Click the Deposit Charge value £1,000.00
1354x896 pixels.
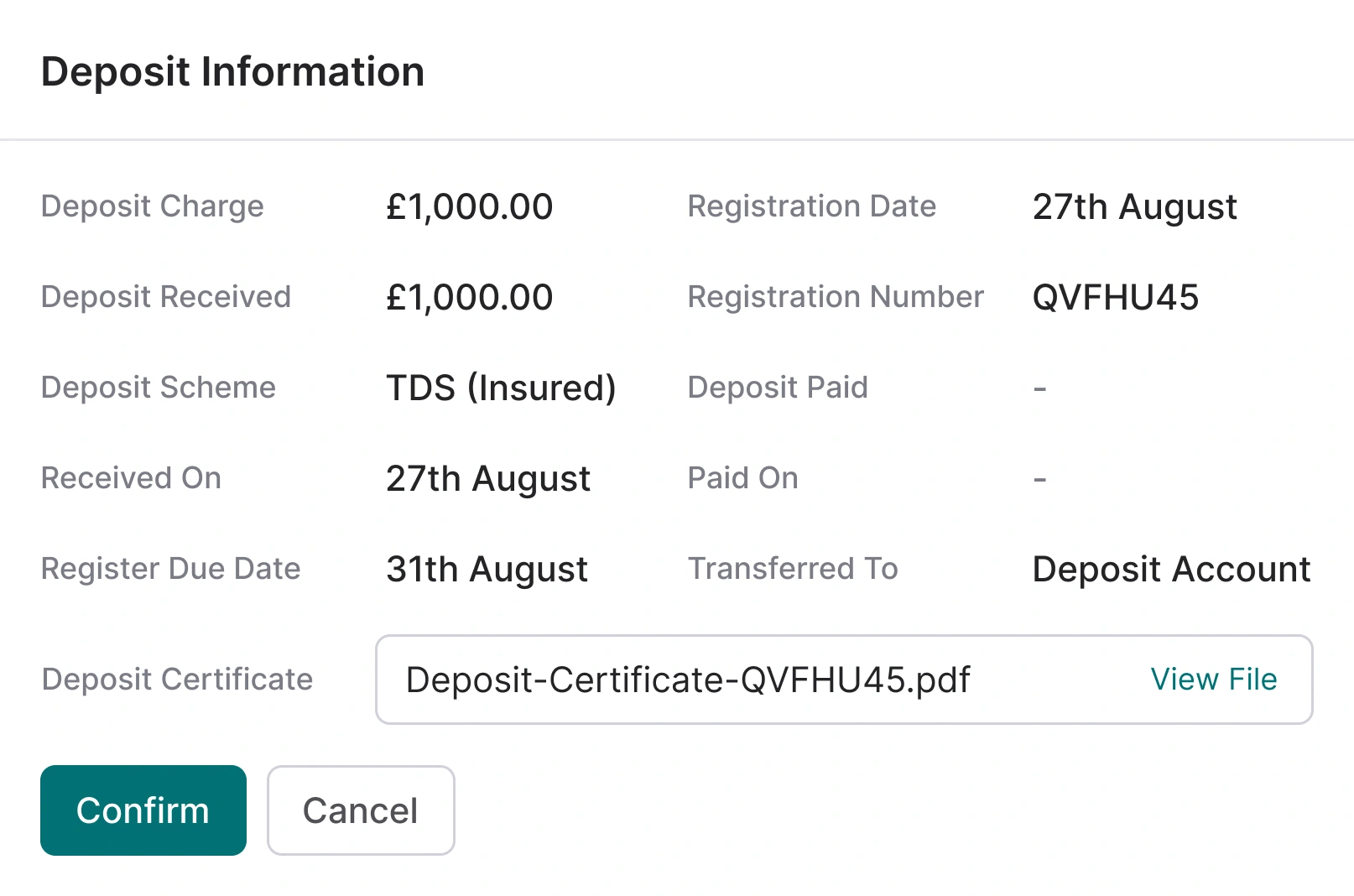coord(469,206)
